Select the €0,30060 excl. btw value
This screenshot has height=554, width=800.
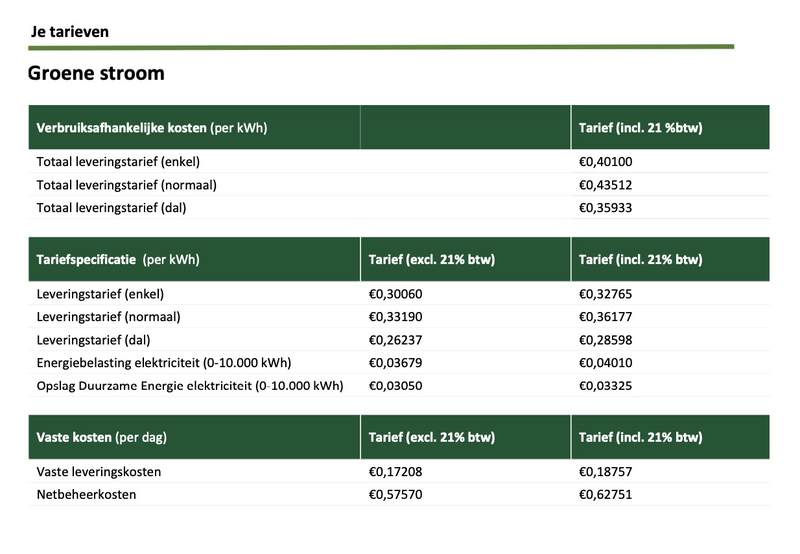point(396,294)
